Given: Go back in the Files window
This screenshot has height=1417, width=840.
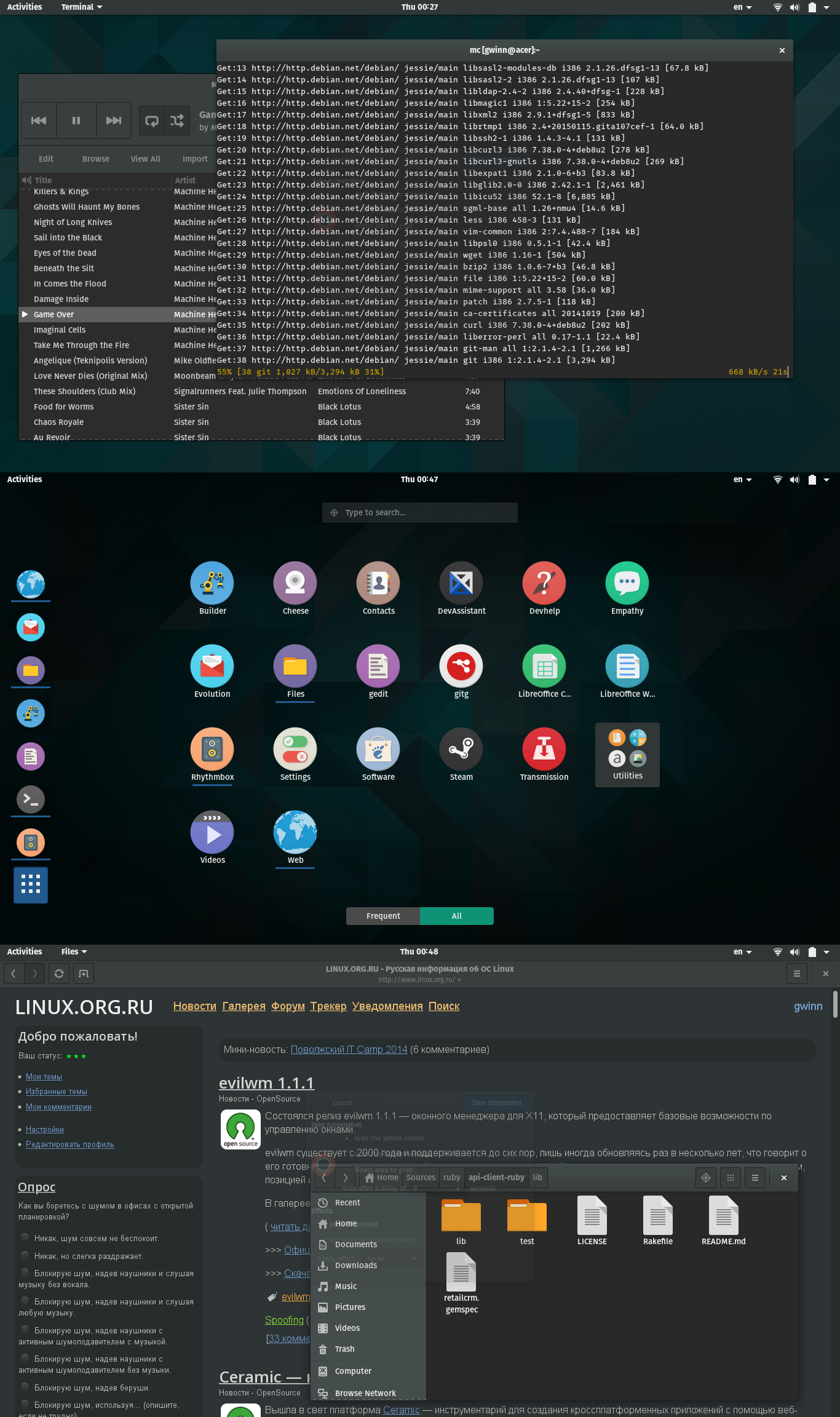Looking at the screenshot, I should pos(324,1178).
